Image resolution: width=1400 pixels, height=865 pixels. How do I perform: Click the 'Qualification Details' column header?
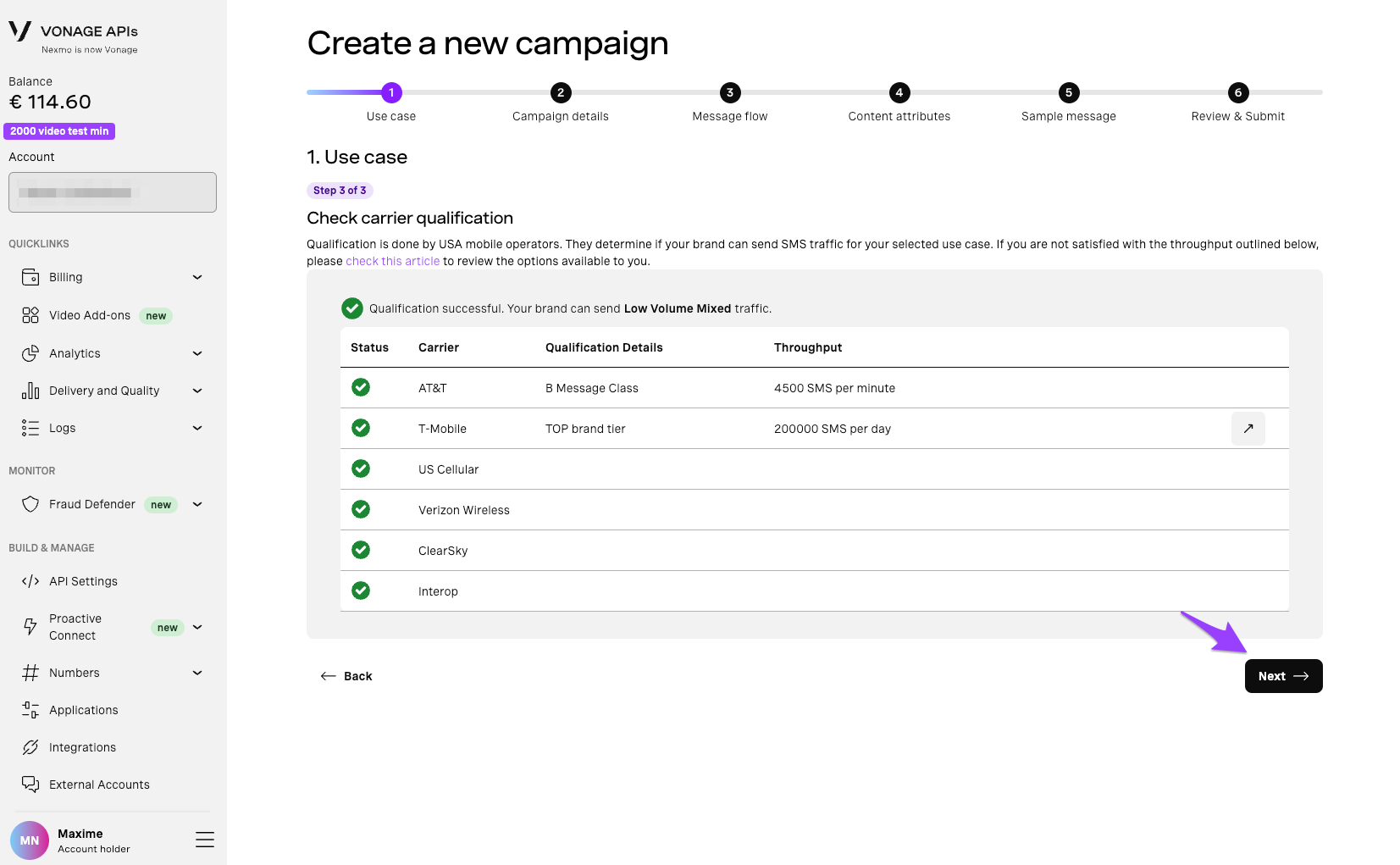604,347
